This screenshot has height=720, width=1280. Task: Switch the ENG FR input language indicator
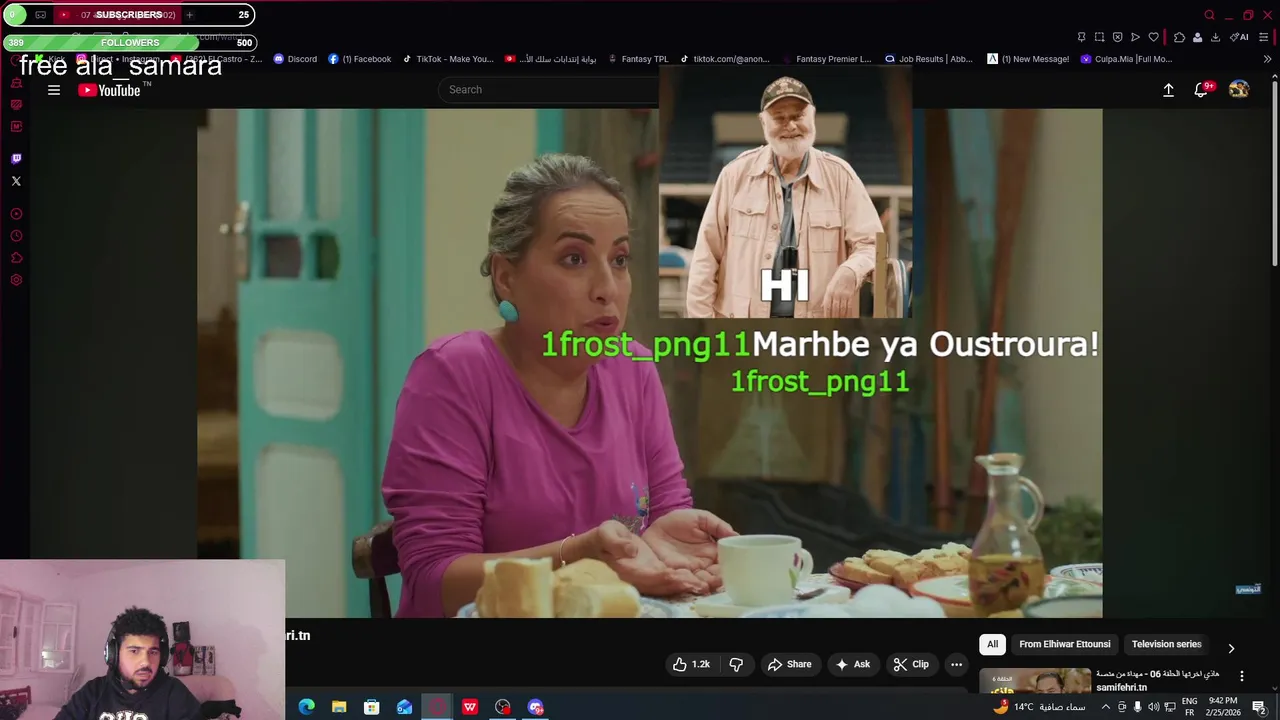tap(1189, 707)
